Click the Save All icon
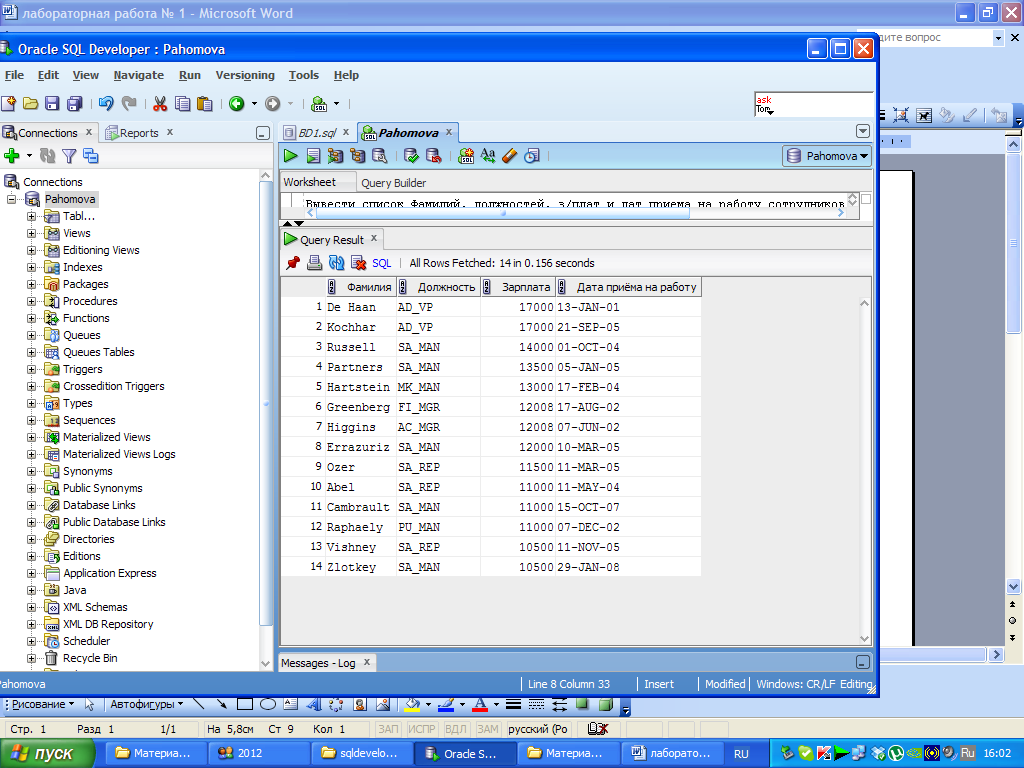Screen dimensions: 1024x768 click(x=75, y=103)
